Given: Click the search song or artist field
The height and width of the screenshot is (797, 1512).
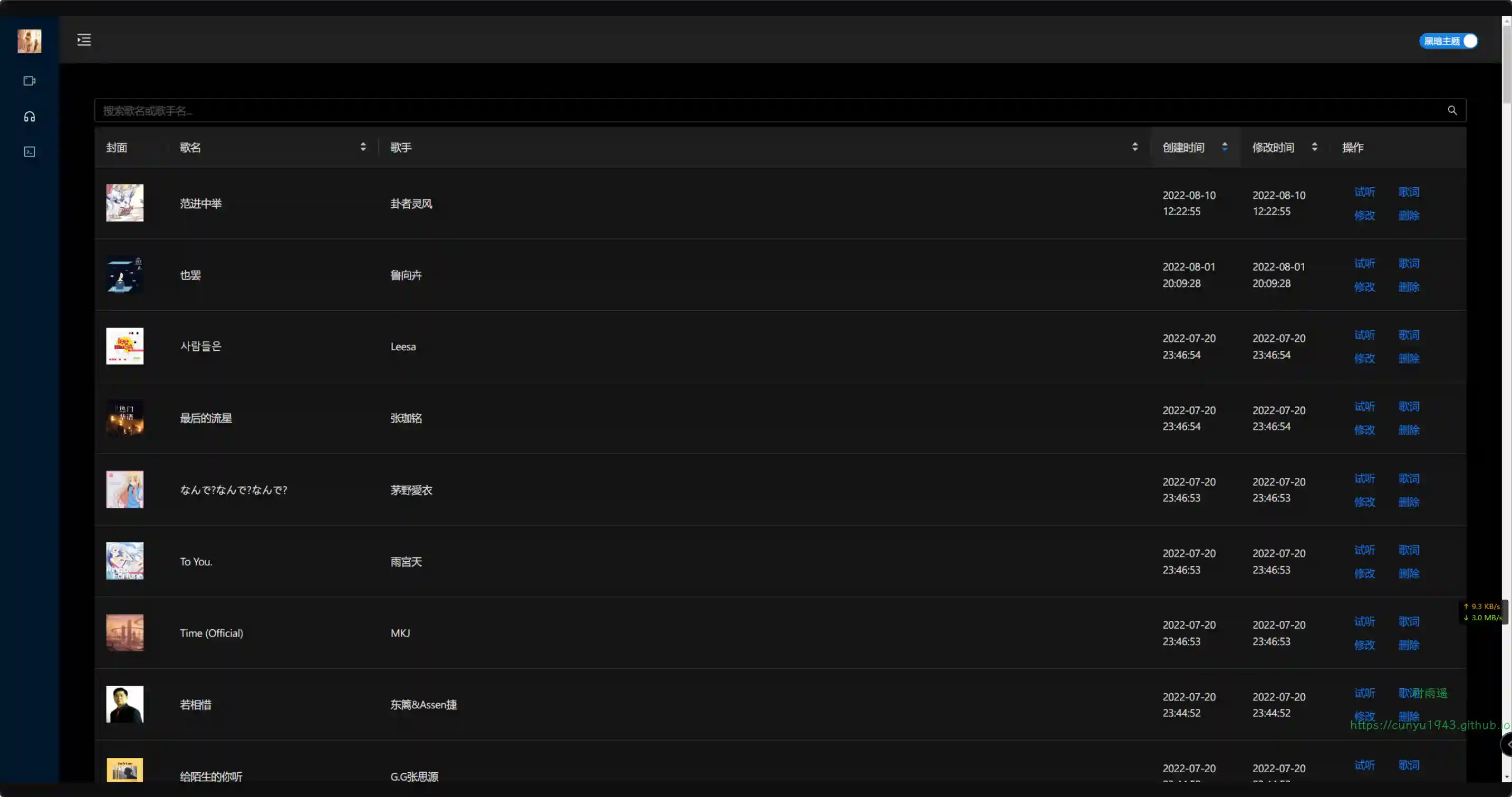Looking at the screenshot, I should [763, 110].
